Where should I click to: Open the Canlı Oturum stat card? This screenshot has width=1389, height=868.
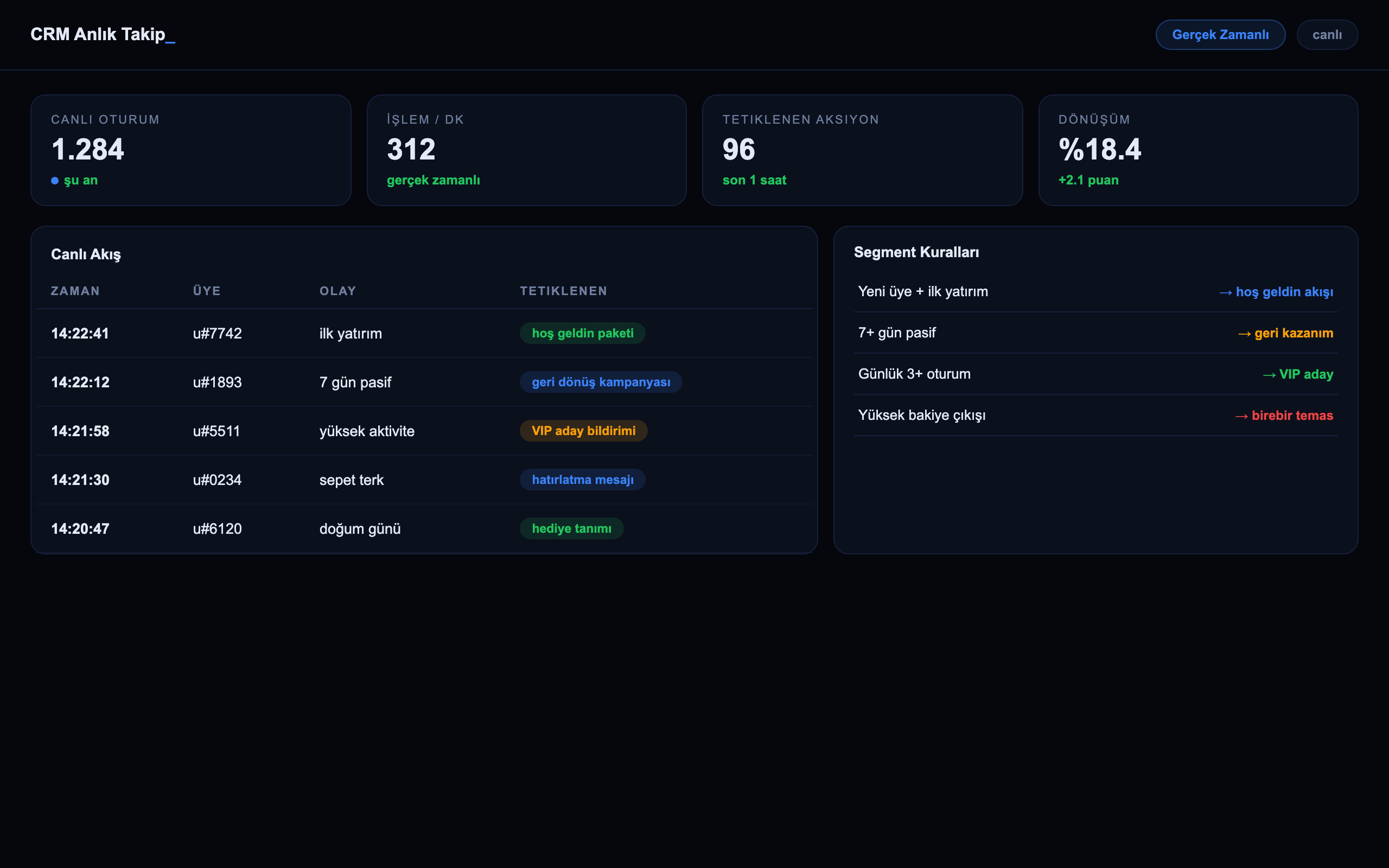[190, 150]
